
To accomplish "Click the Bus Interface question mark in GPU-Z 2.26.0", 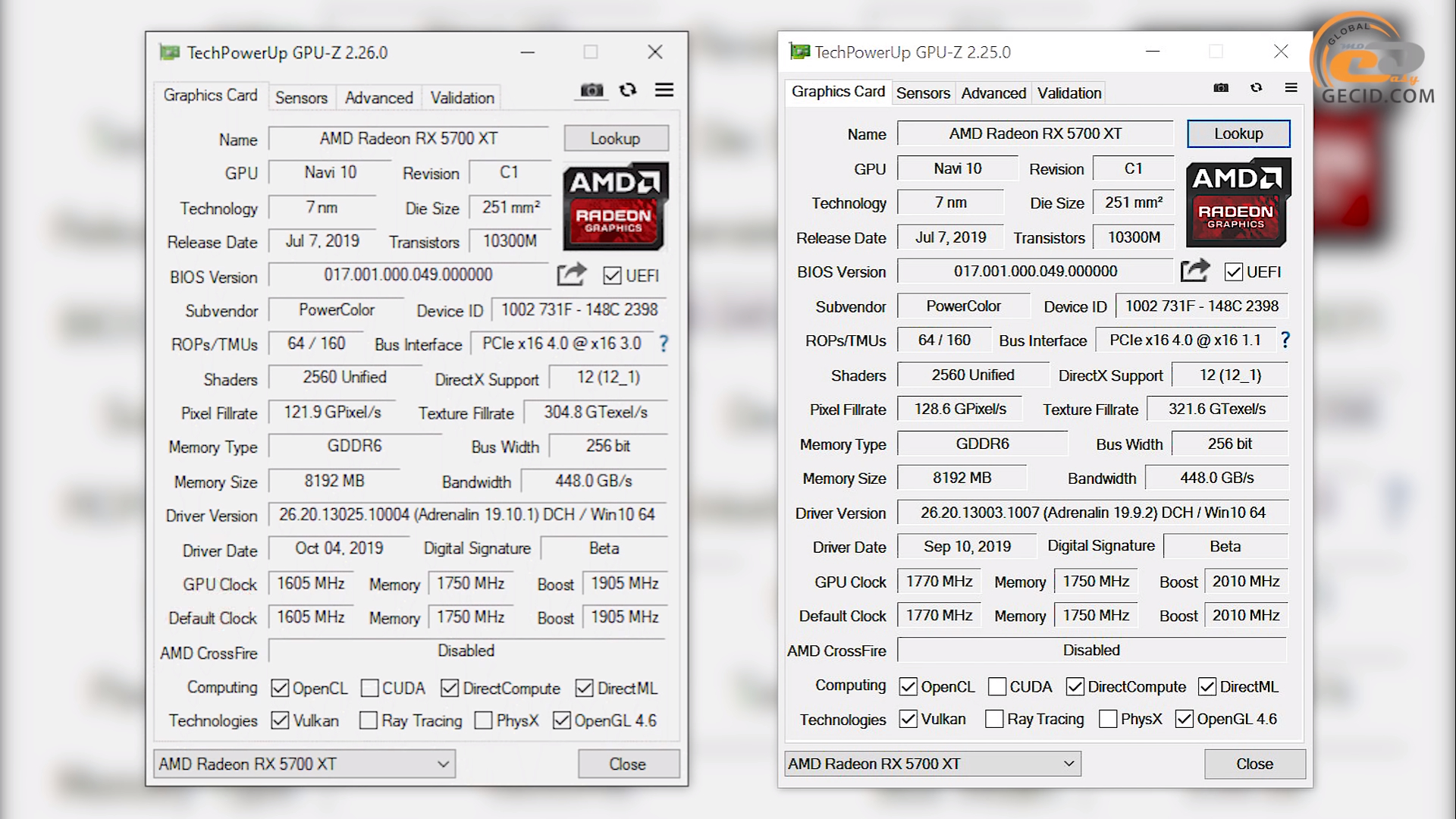I will click(x=664, y=344).
